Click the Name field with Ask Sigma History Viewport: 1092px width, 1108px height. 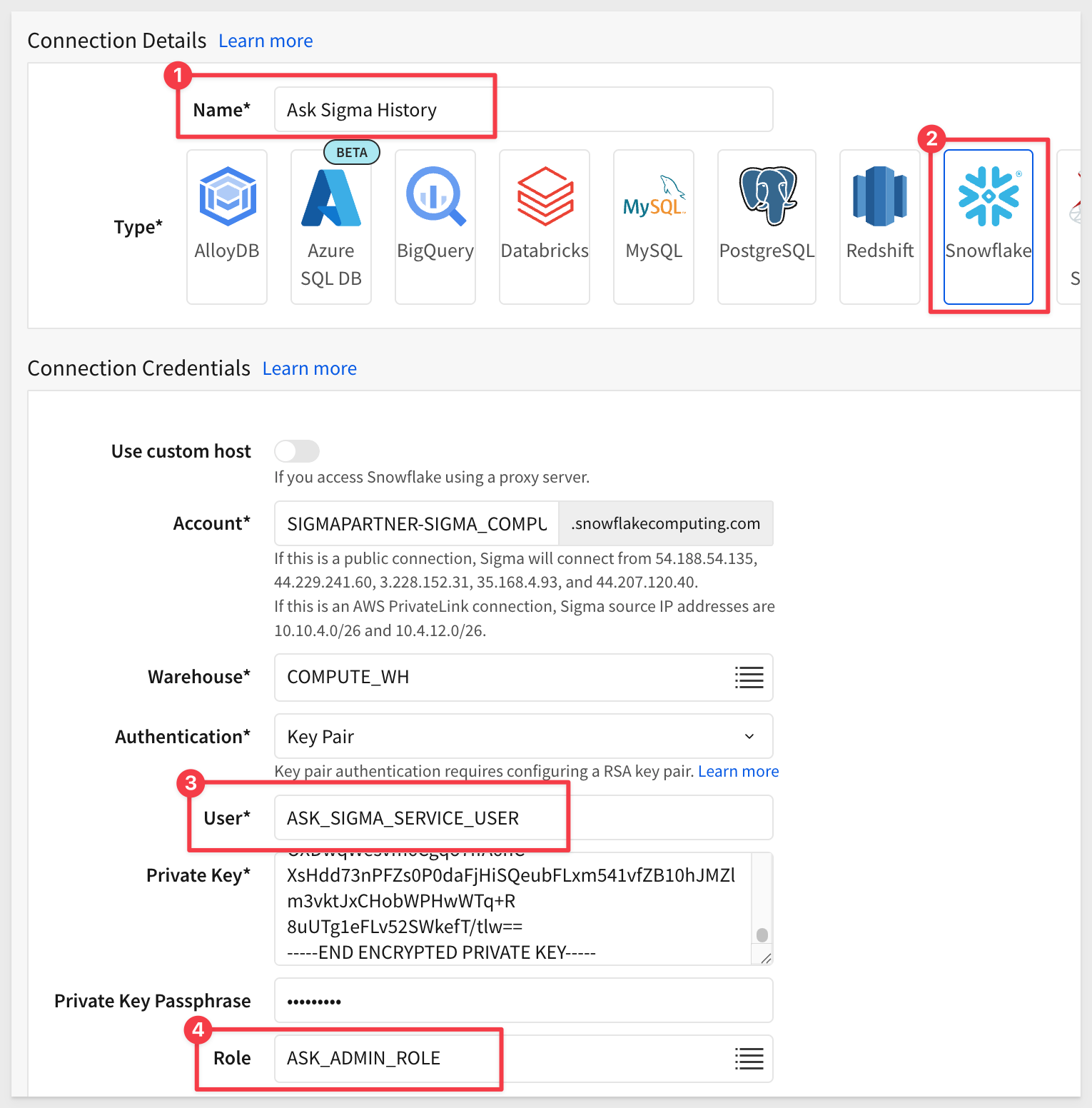pyautogui.click(x=524, y=109)
